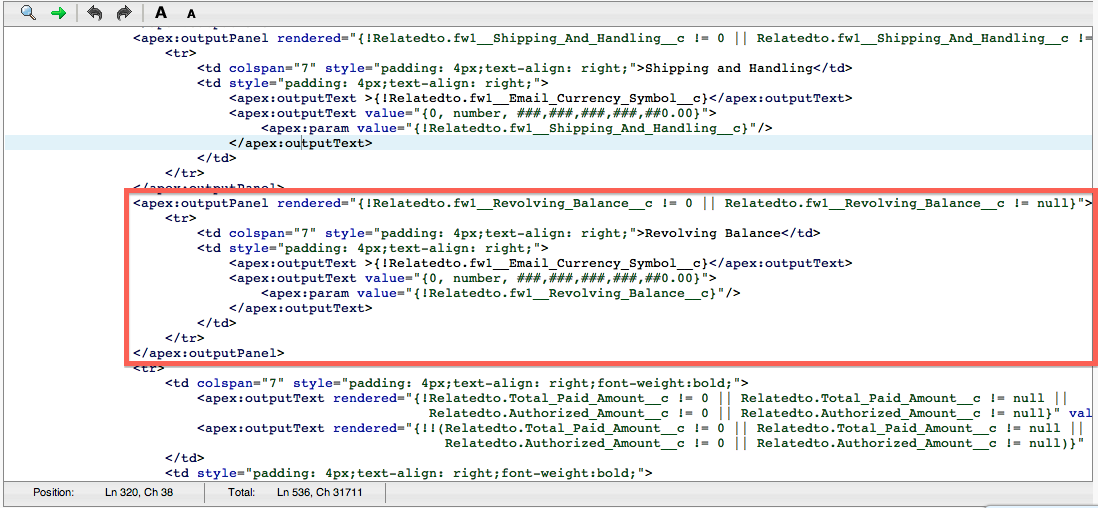The width and height of the screenshot is (1098, 508).
Task: Click the Shipping_And_Handling__c apex:param line
Action: point(517,128)
